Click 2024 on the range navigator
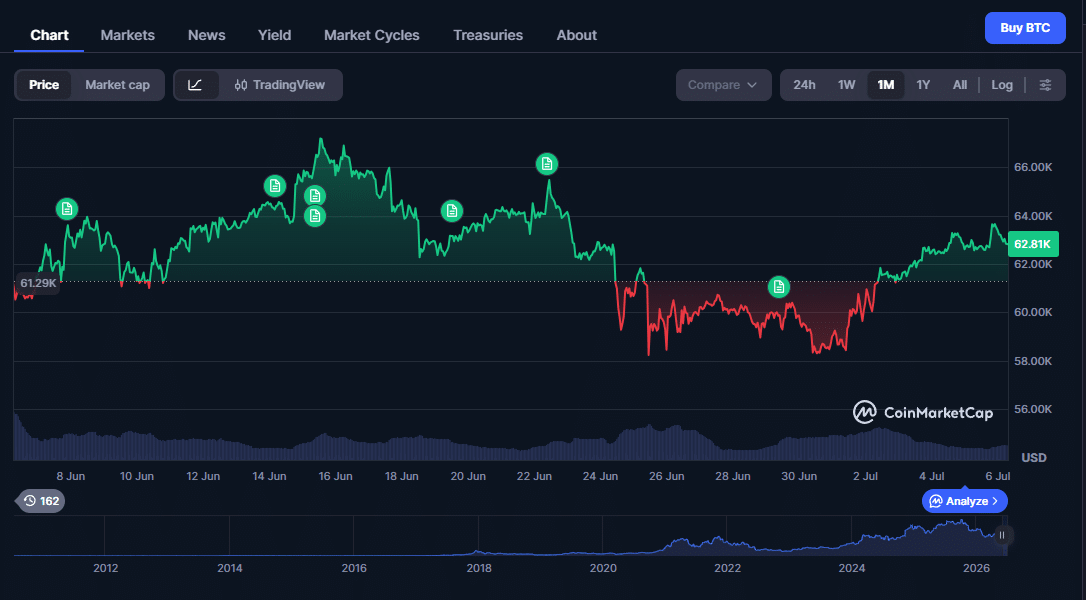Screen dimensions: 1086x600 click(x=851, y=568)
